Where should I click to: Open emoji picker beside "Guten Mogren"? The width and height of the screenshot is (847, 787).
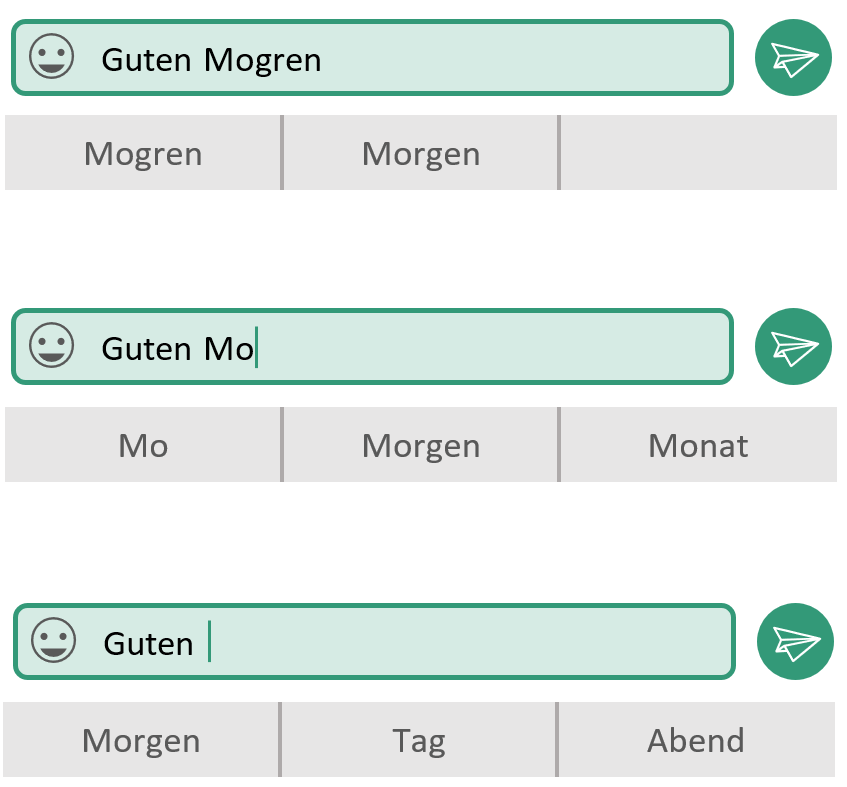tap(51, 56)
